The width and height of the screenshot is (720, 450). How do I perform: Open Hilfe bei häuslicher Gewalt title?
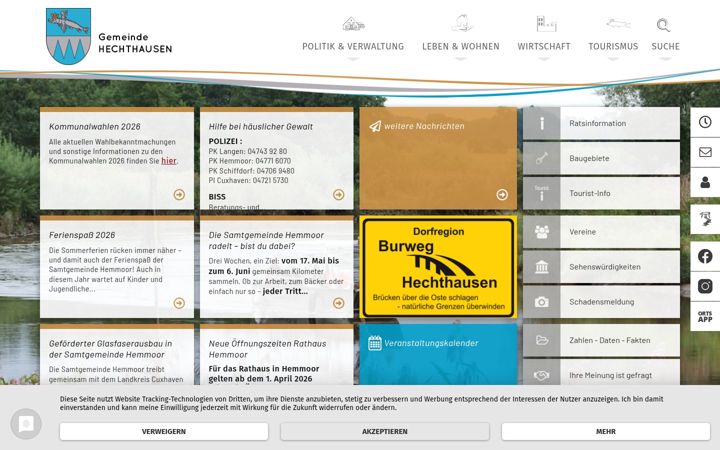tap(260, 127)
